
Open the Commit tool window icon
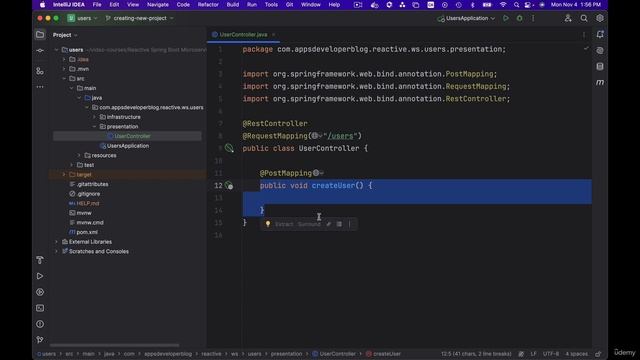point(40,51)
